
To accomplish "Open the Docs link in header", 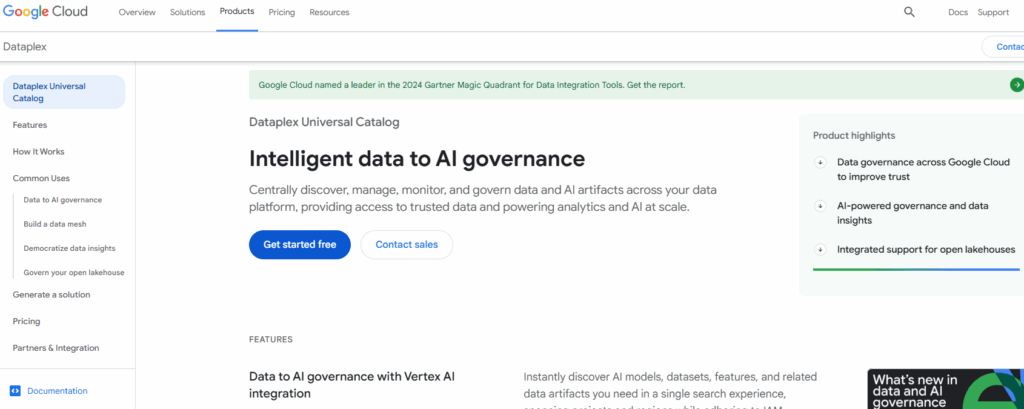I will pos(958,12).
